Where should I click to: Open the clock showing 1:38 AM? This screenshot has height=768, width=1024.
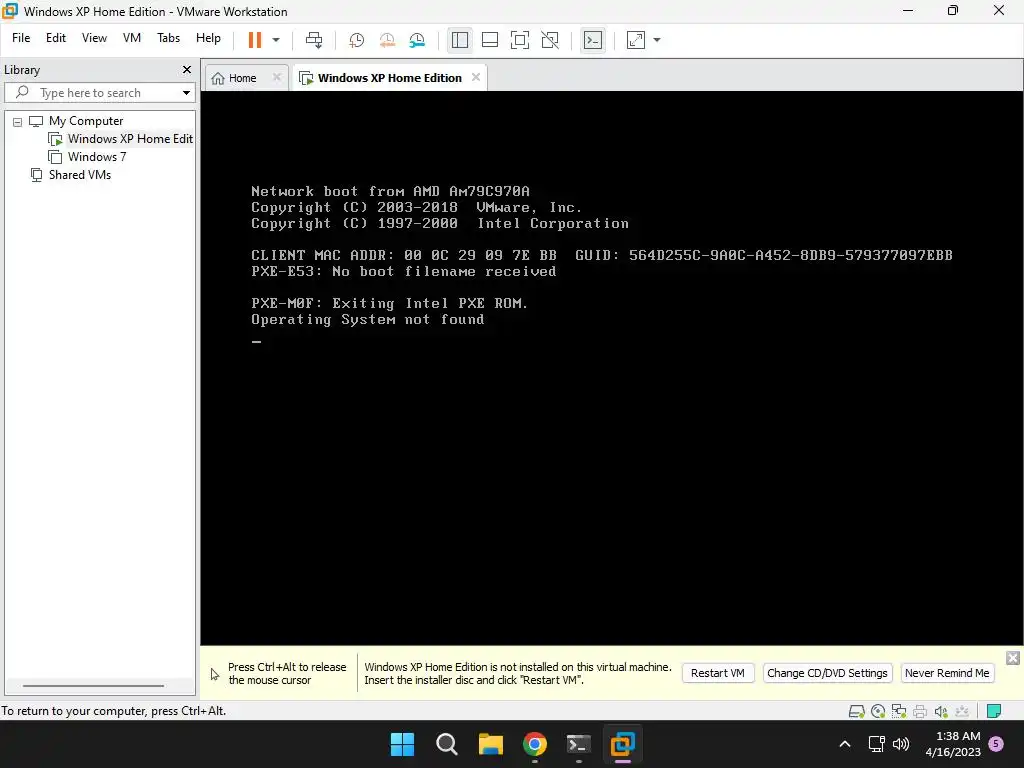(953, 744)
